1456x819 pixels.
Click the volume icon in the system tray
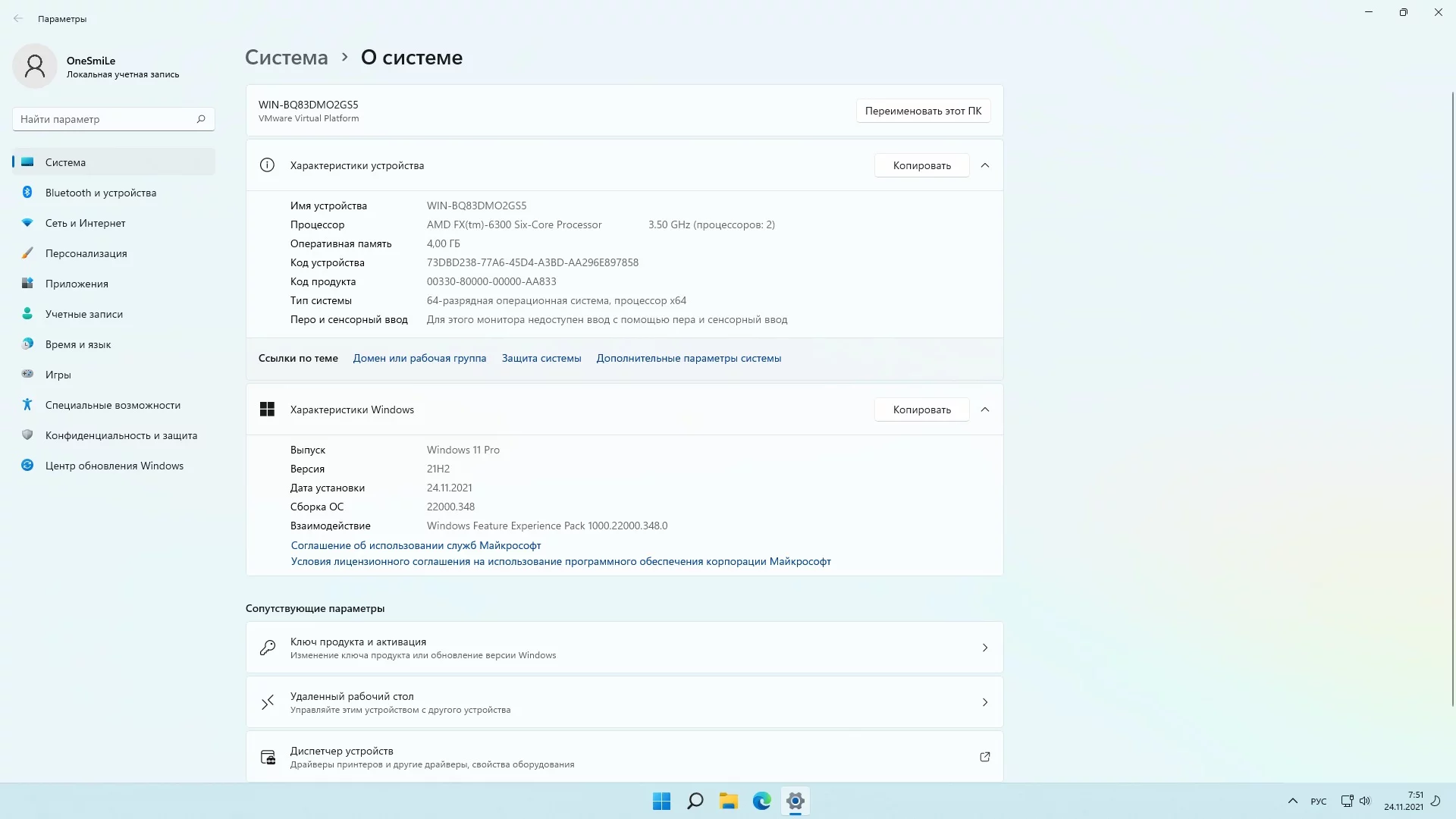[1365, 801]
